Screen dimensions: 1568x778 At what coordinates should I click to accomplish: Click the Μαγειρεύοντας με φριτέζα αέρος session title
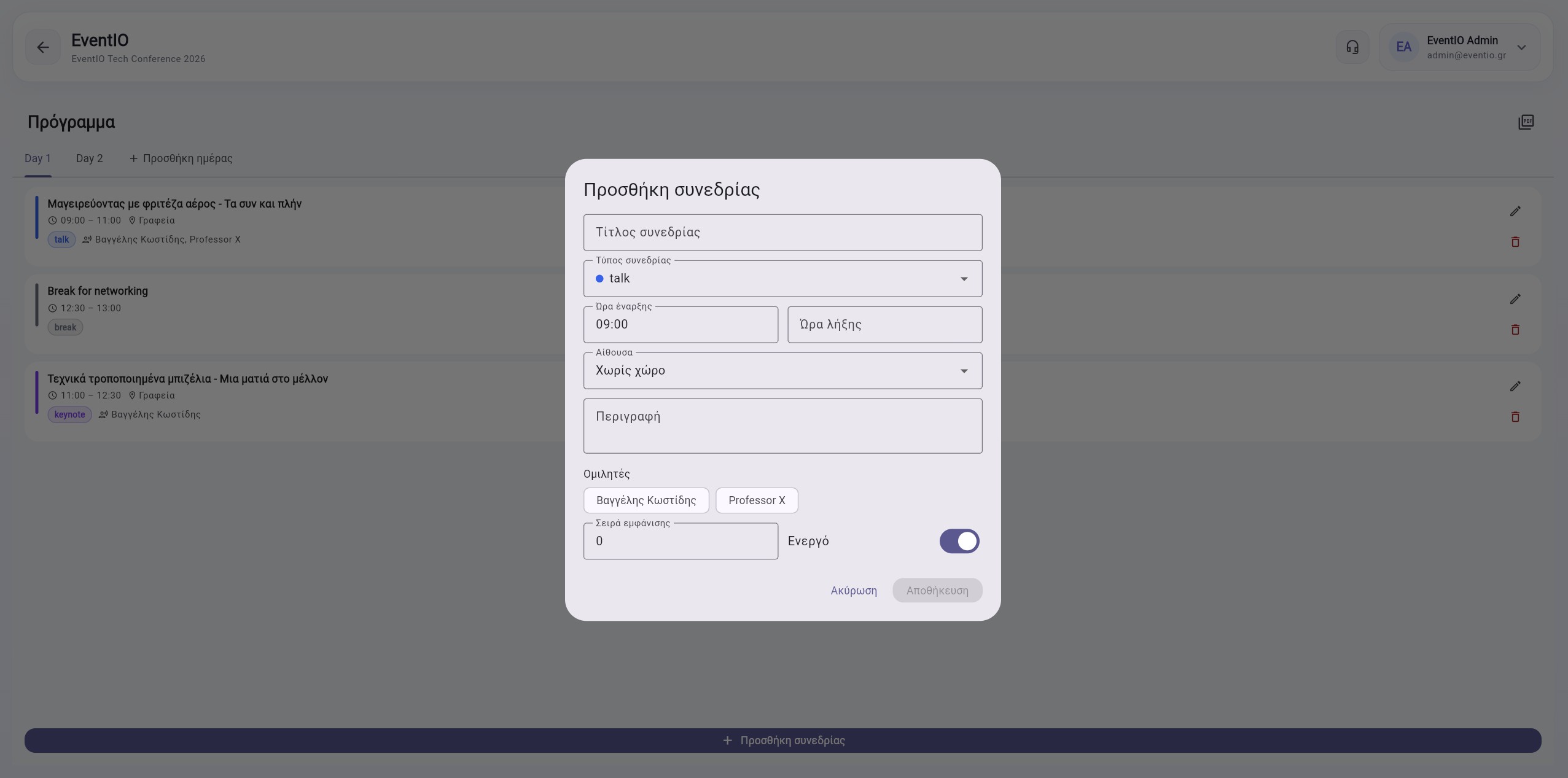174,204
